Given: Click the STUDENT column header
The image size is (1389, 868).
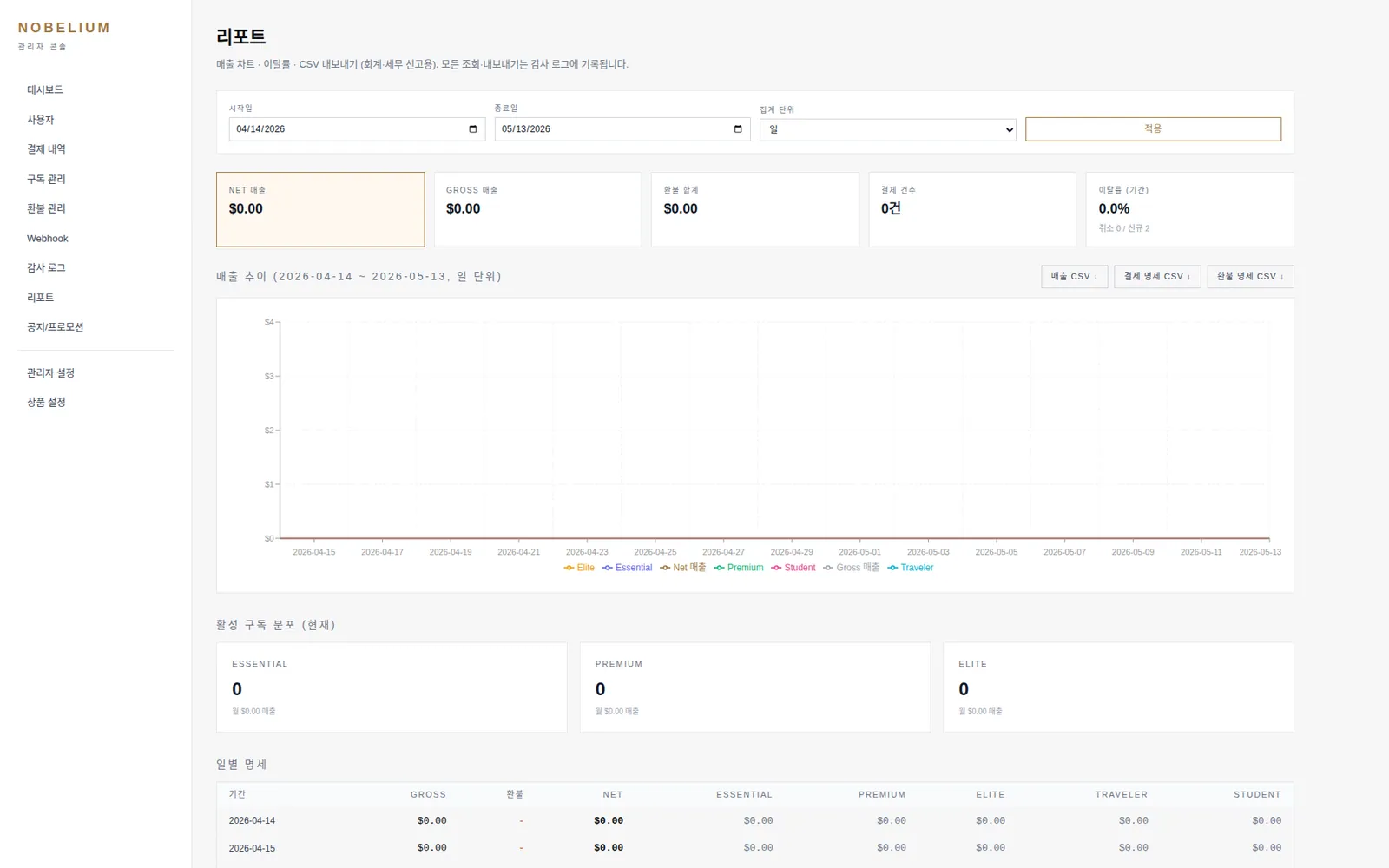Looking at the screenshot, I should coord(1257,795).
